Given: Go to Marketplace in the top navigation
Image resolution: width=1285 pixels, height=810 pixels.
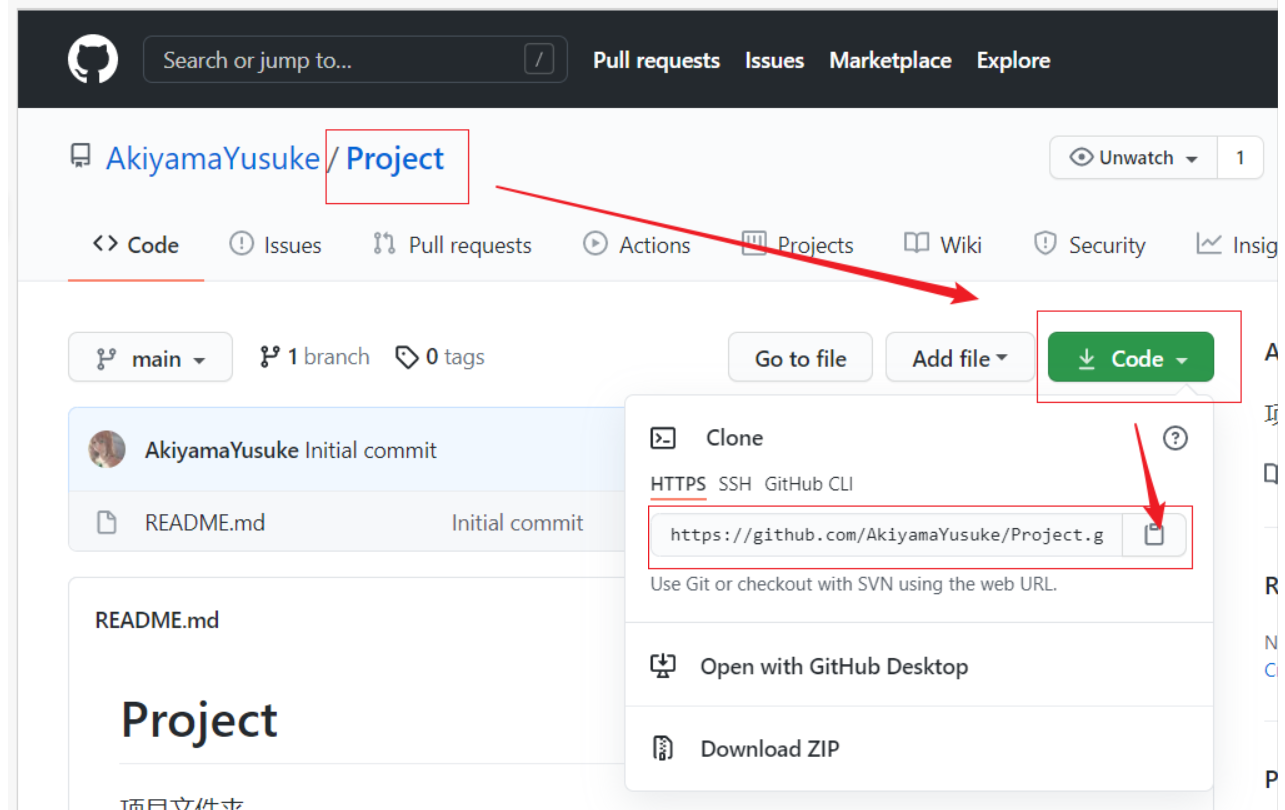Looking at the screenshot, I should 890,60.
